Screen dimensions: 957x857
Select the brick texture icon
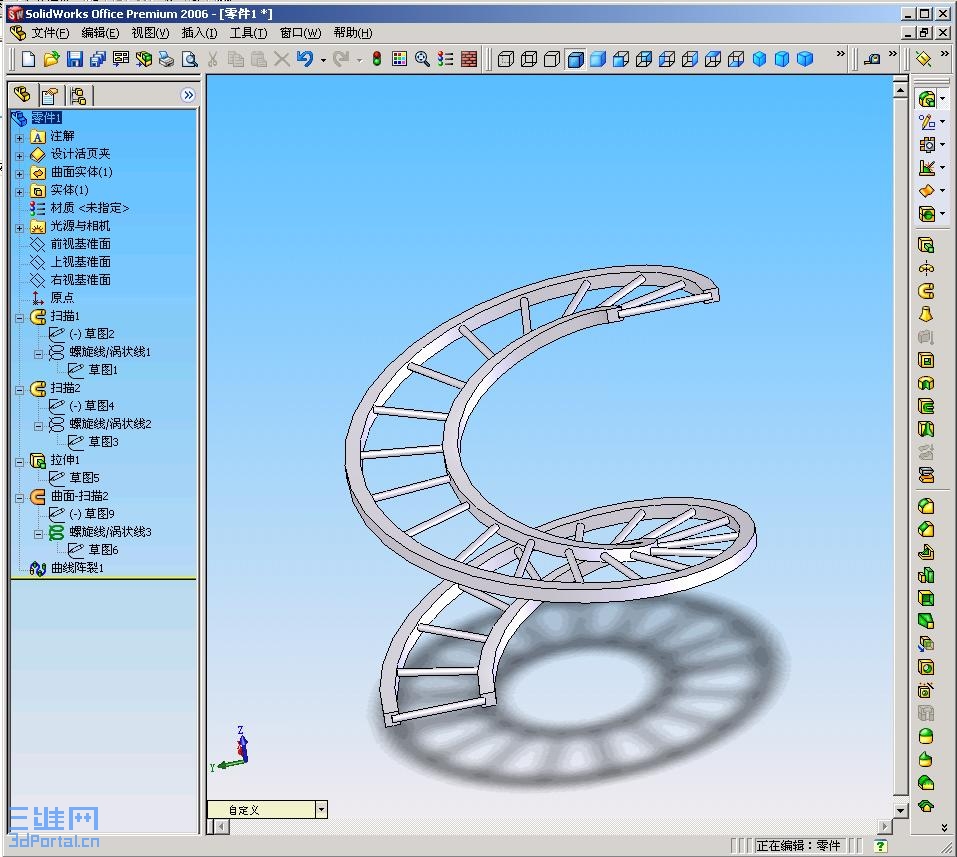click(x=469, y=59)
